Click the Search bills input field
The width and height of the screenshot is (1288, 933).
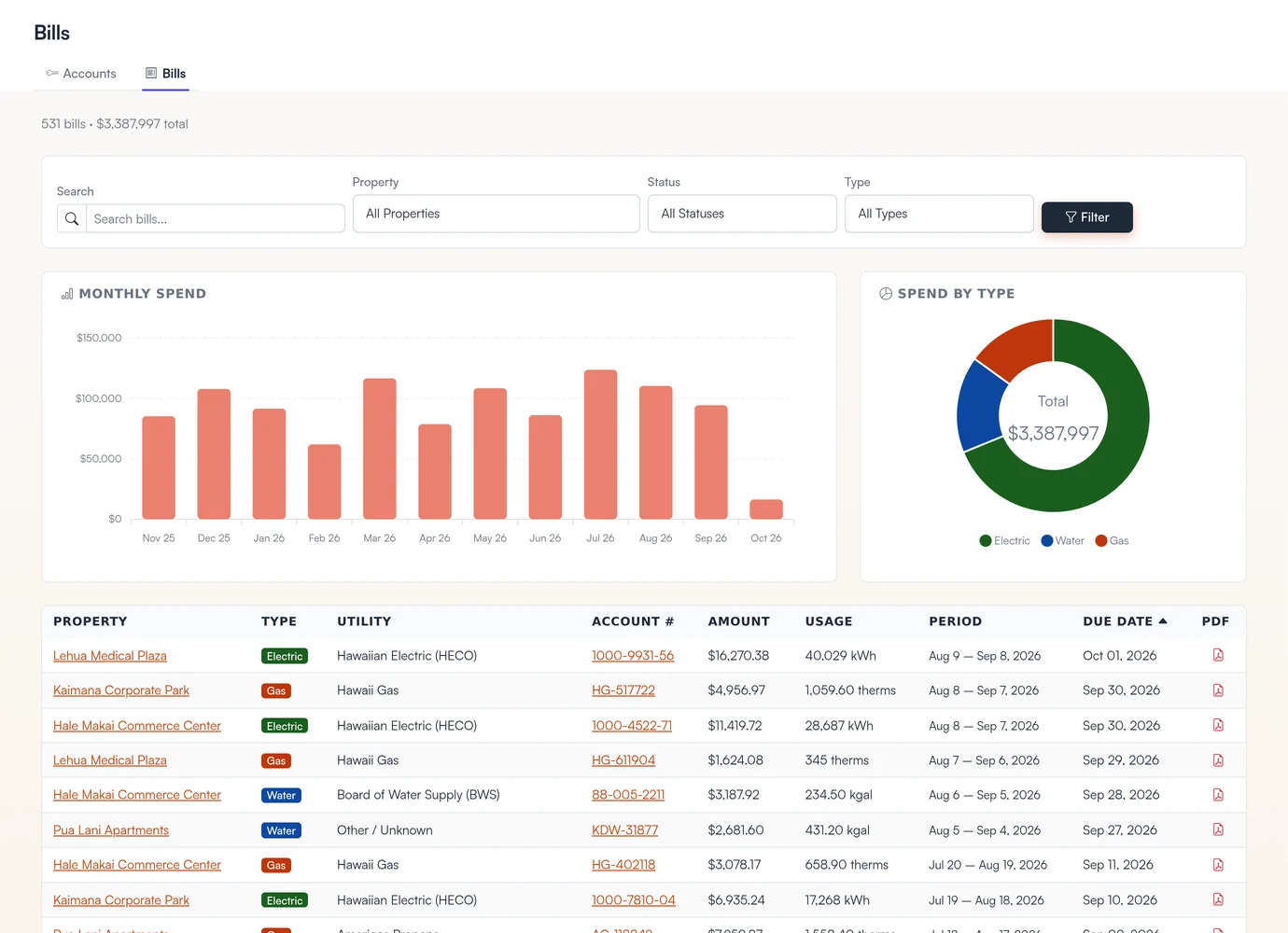[216, 219]
